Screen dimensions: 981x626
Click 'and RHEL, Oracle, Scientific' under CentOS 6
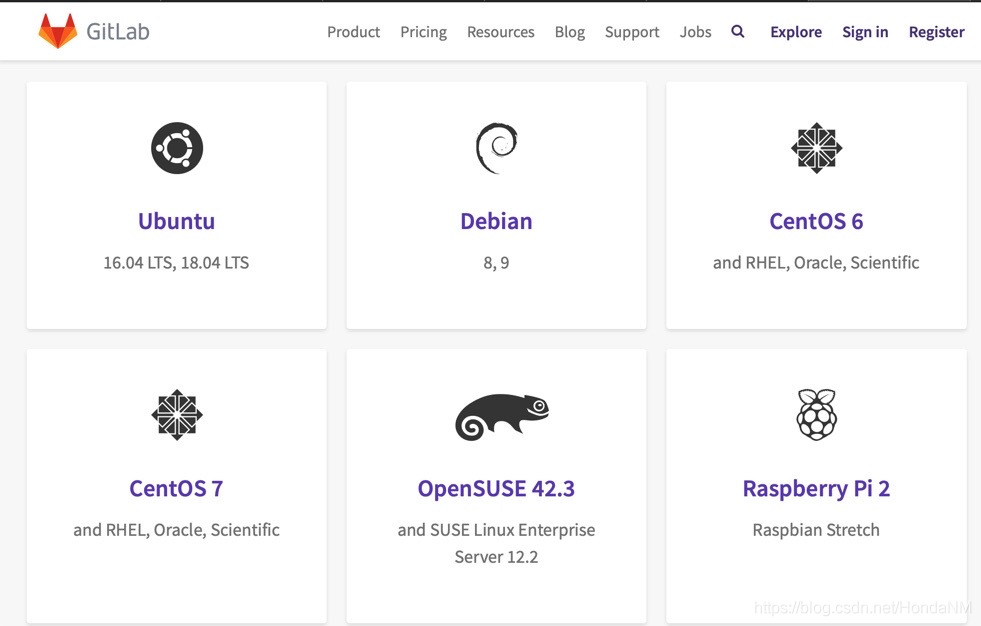pyautogui.click(x=816, y=263)
